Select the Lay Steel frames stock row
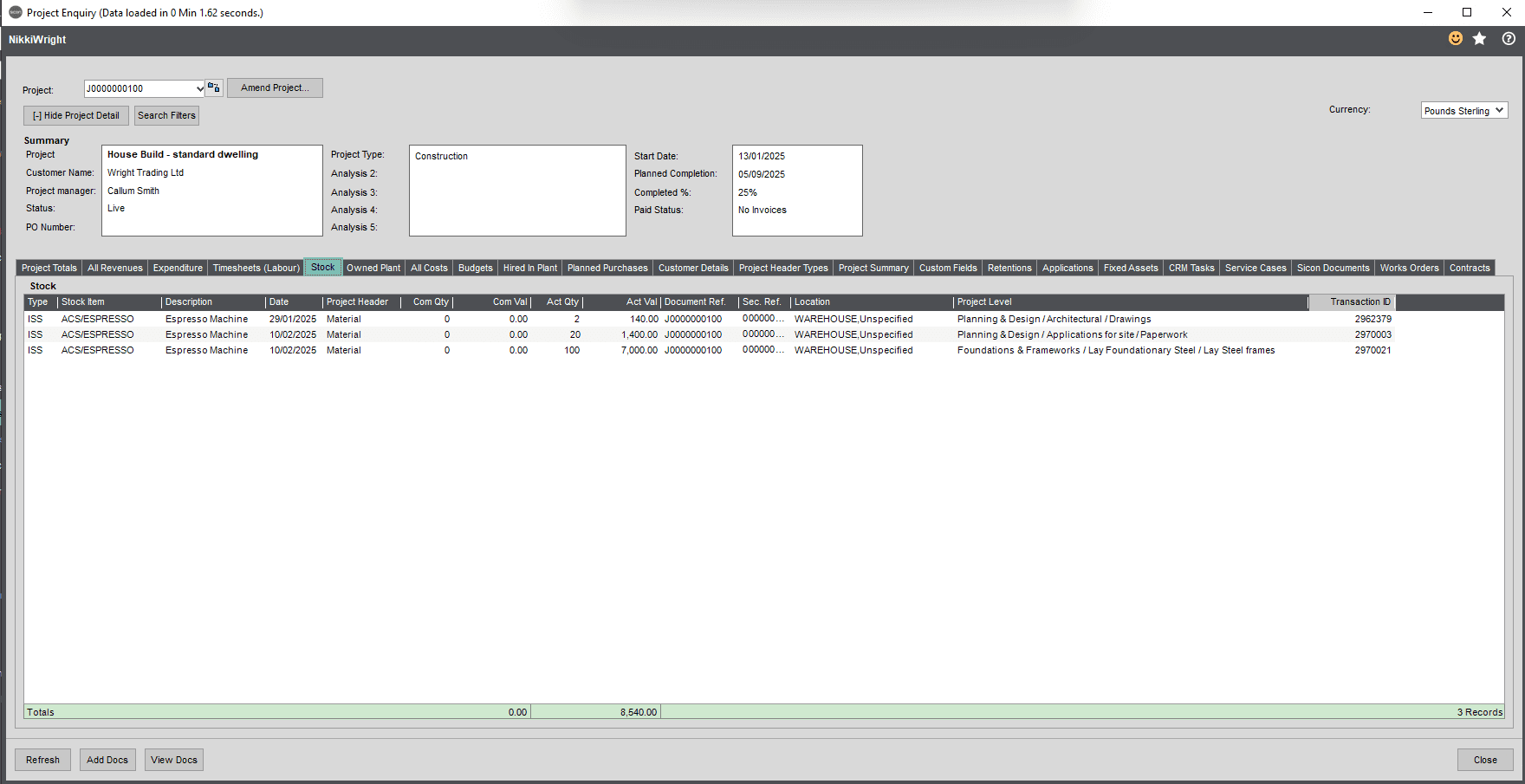Viewport: 1525px width, 784px height. [x=763, y=350]
